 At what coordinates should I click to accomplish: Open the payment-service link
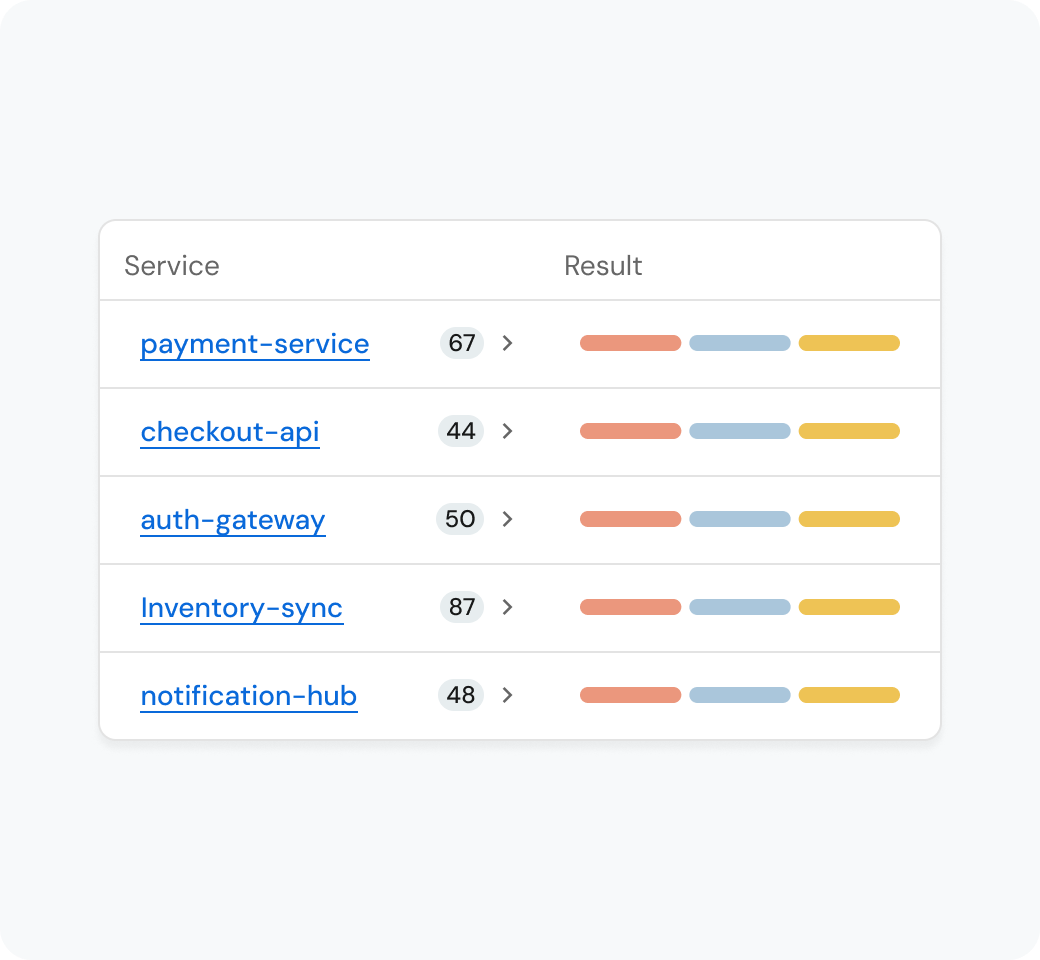click(x=255, y=344)
